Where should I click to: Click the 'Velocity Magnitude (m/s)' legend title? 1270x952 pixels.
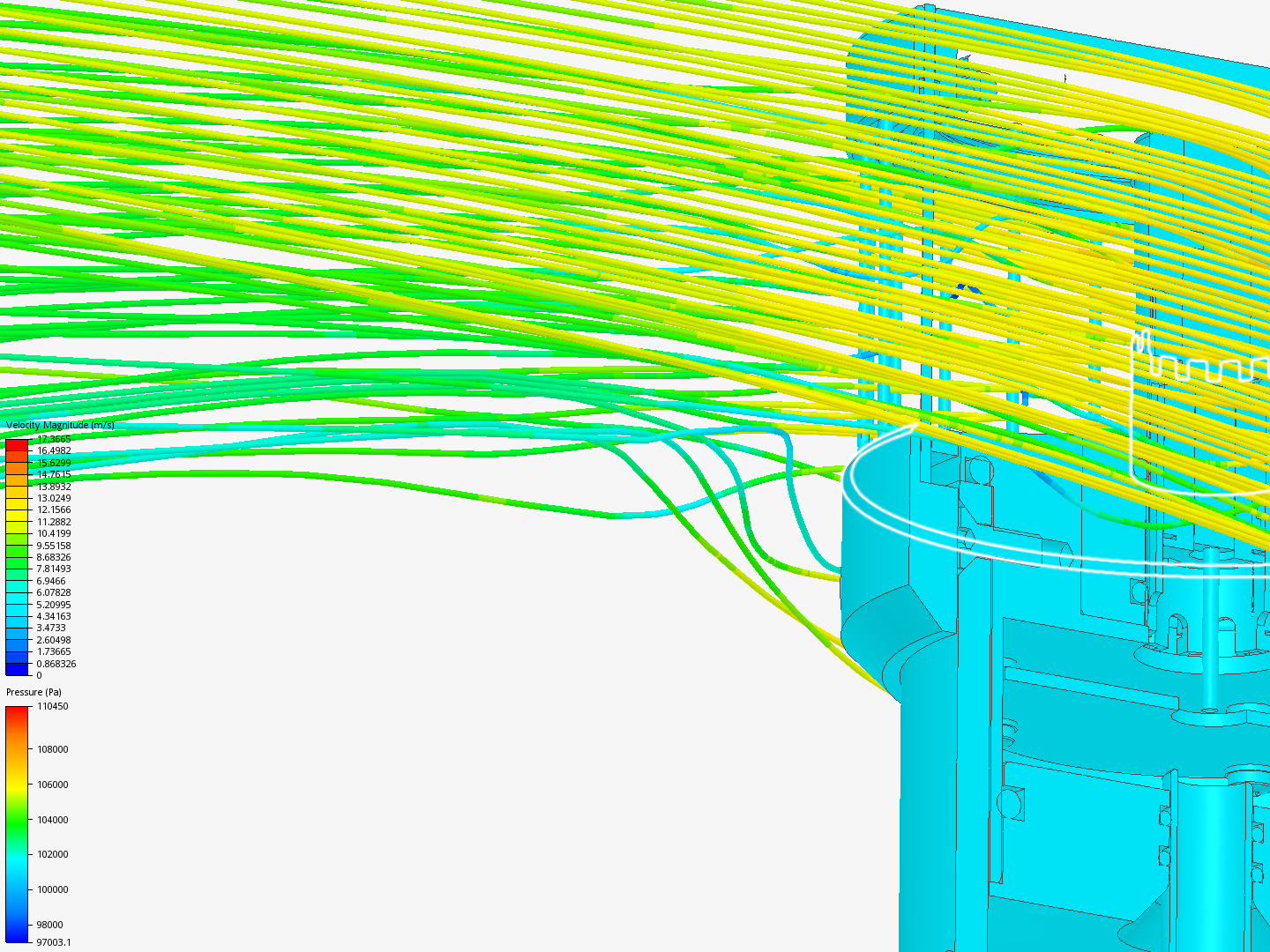tap(60, 425)
